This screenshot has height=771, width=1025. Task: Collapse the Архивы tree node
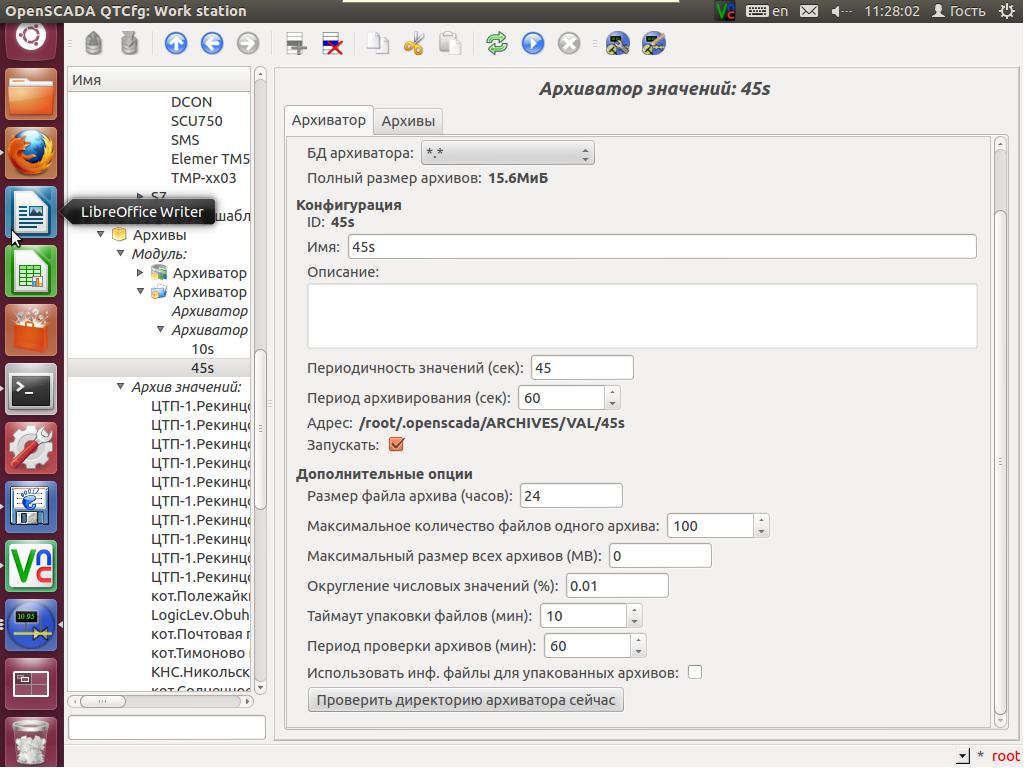click(x=102, y=235)
